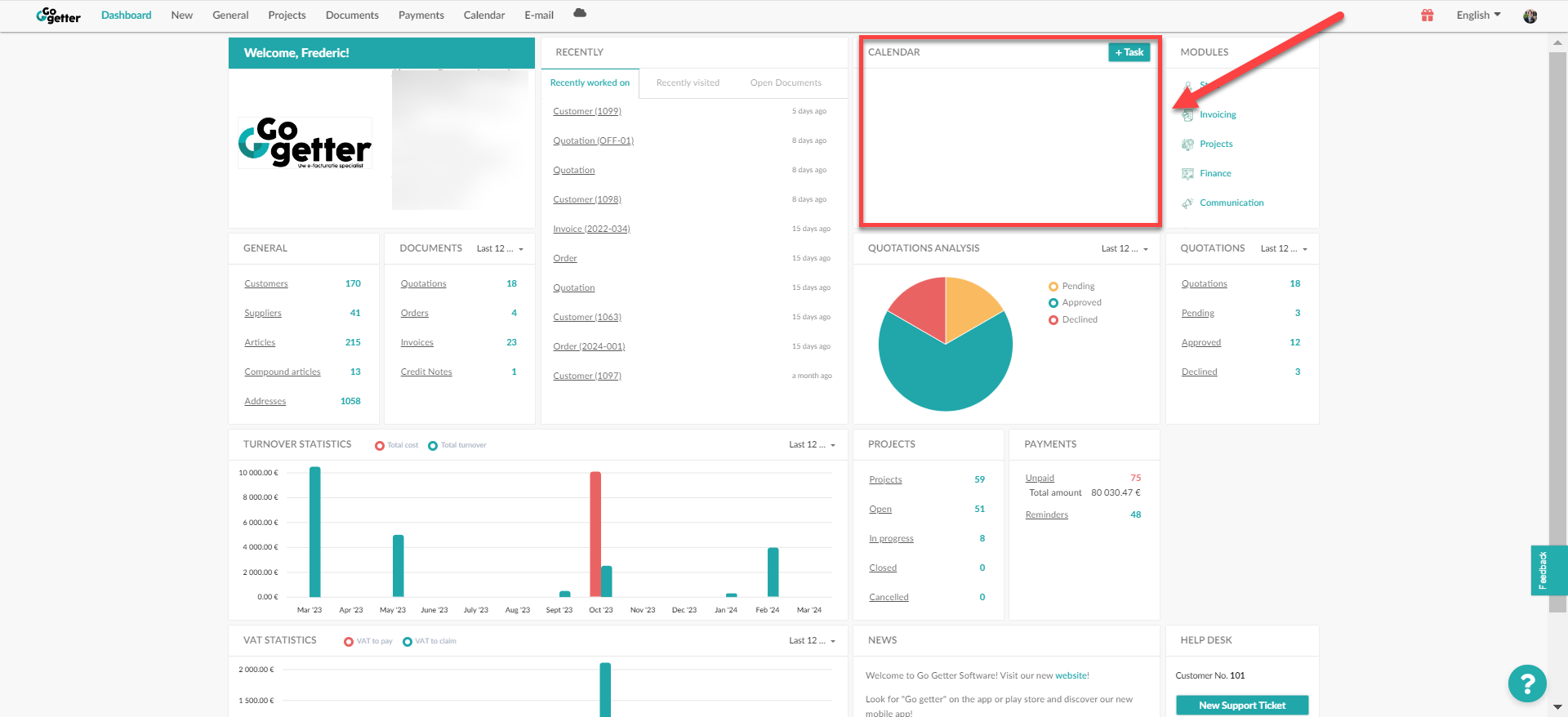Image resolution: width=1568 pixels, height=717 pixels.
Task: Open the cloud icon in the top menu
Action: [580, 13]
